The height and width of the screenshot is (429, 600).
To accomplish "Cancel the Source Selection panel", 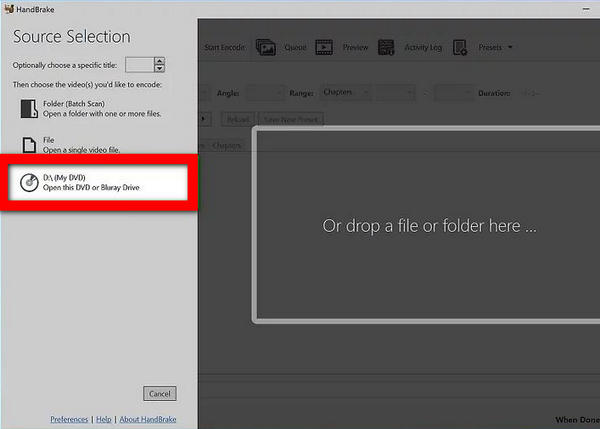I will click(x=160, y=393).
